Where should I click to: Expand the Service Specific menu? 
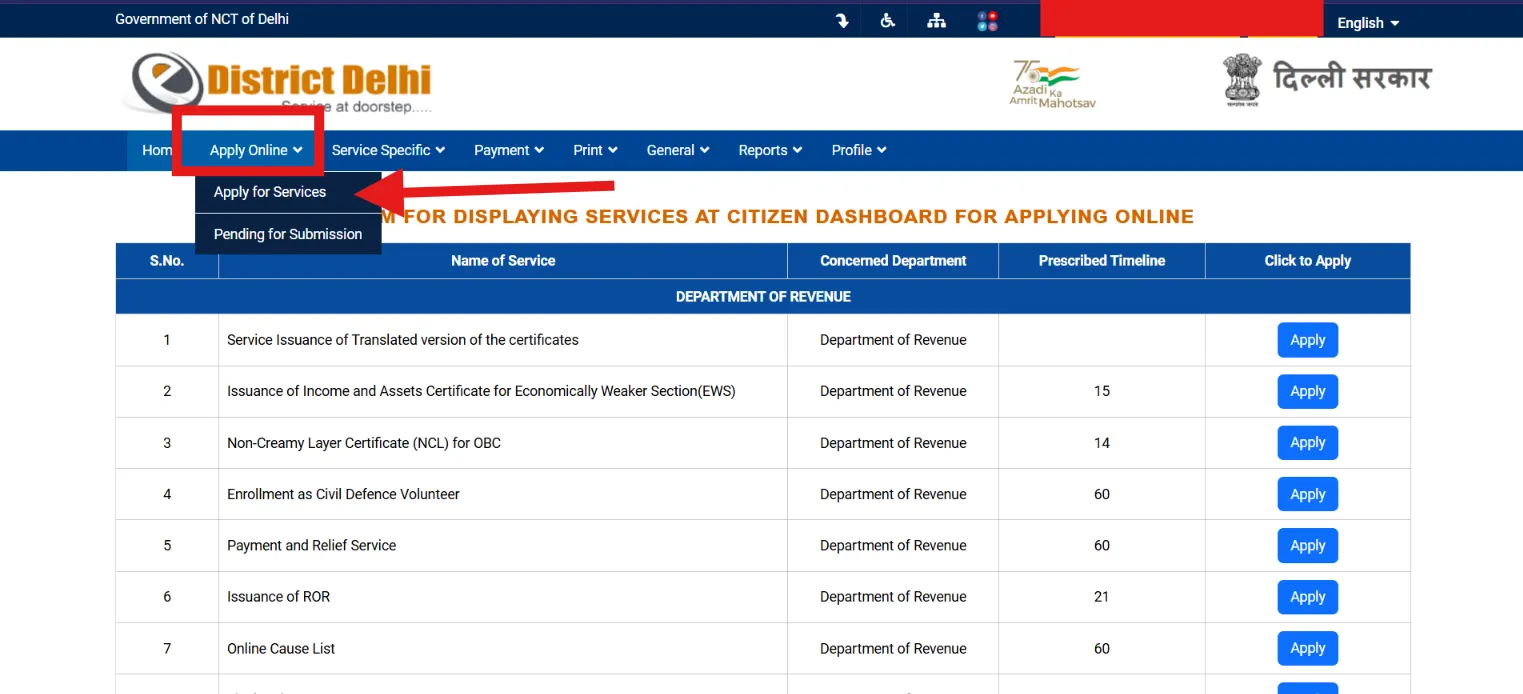pyautogui.click(x=388, y=150)
